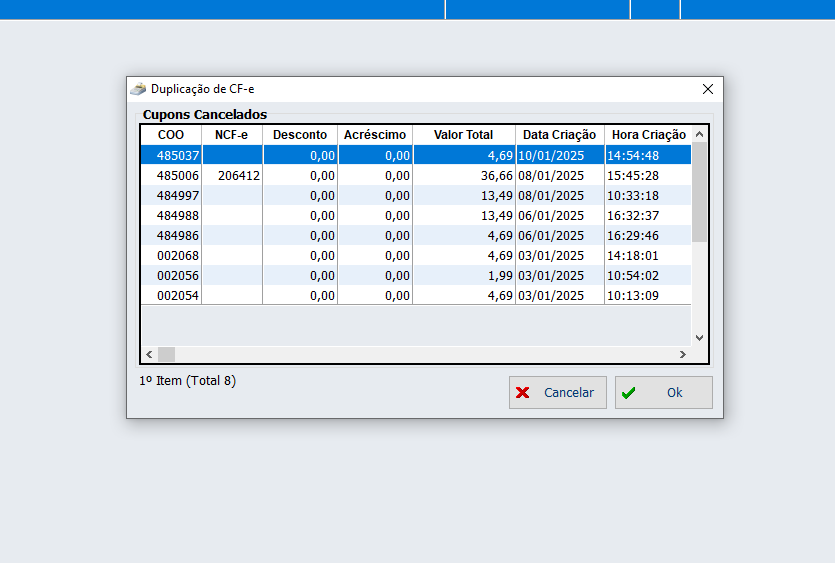Image resolution: width=835 pixels, height=563 pixels.
Task: Select the row with COO 002054
Action: click(178, 296)
